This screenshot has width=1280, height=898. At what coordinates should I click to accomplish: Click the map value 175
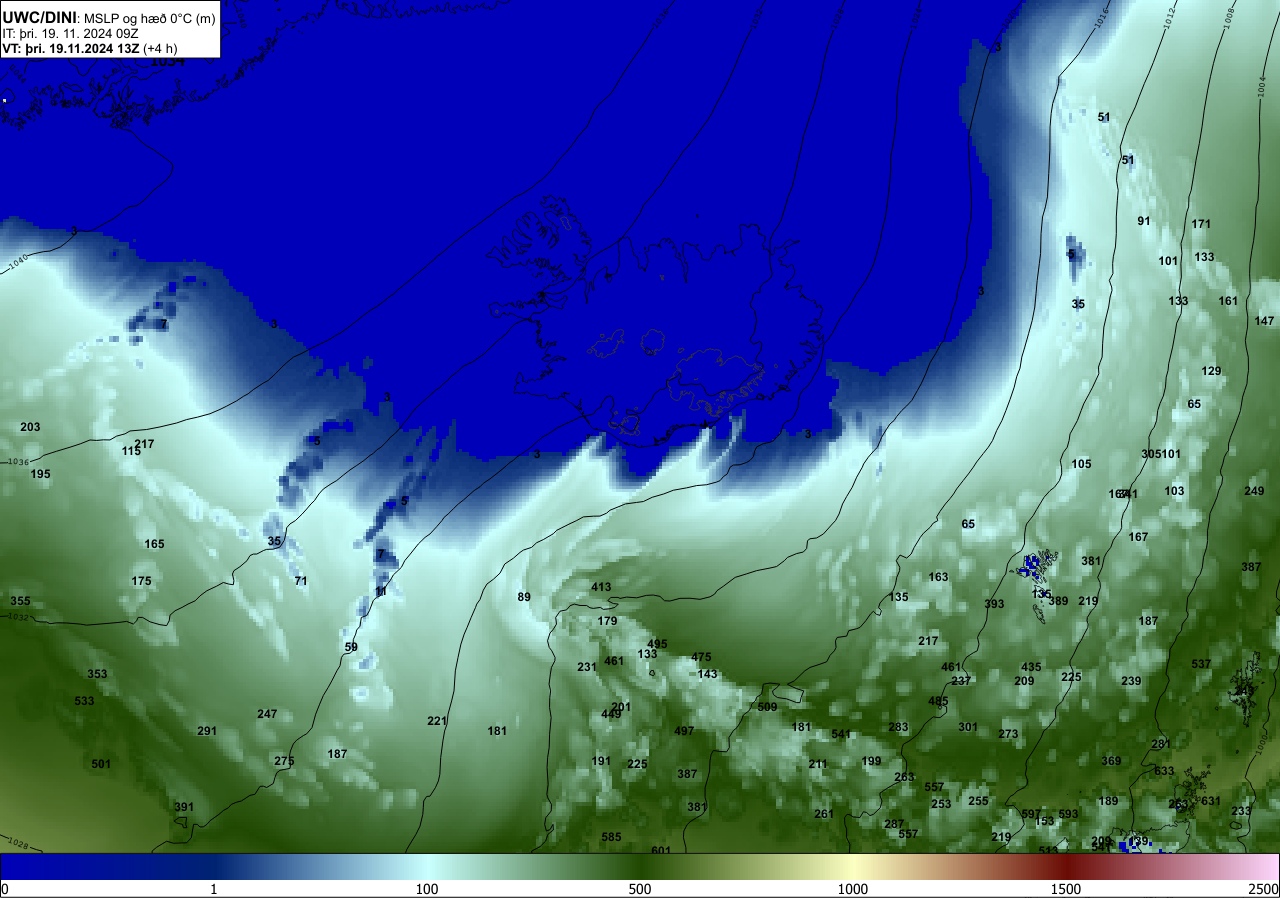(141, 581)
